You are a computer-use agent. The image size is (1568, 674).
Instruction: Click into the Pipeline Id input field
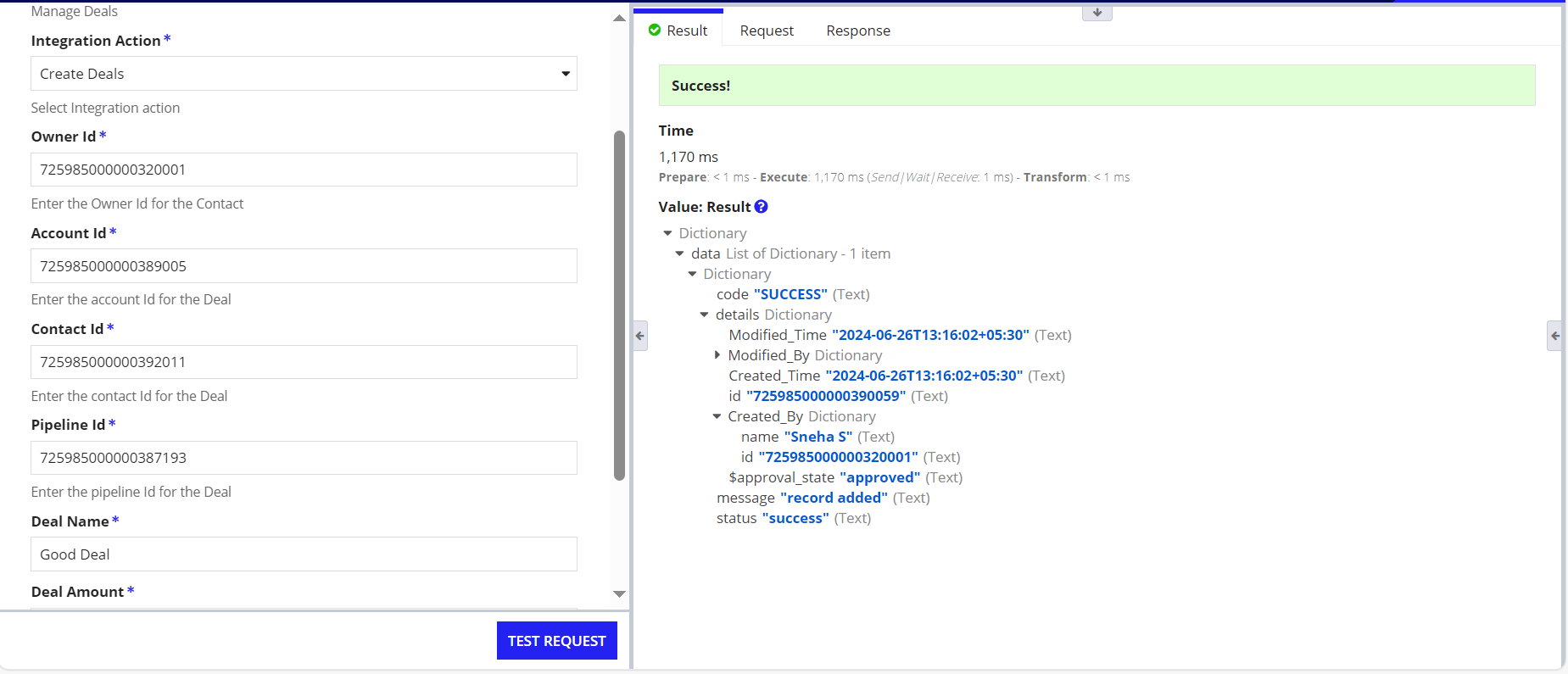pyautogui.click(x=304, y=458)
